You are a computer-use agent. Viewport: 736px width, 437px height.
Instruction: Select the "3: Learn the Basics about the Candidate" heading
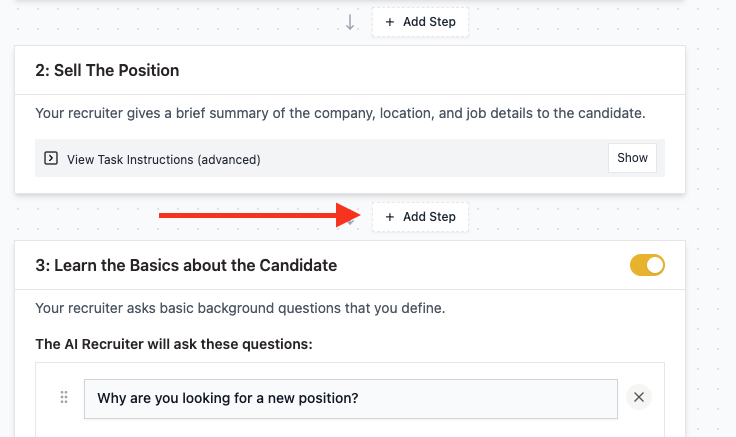tap(186, 265)
